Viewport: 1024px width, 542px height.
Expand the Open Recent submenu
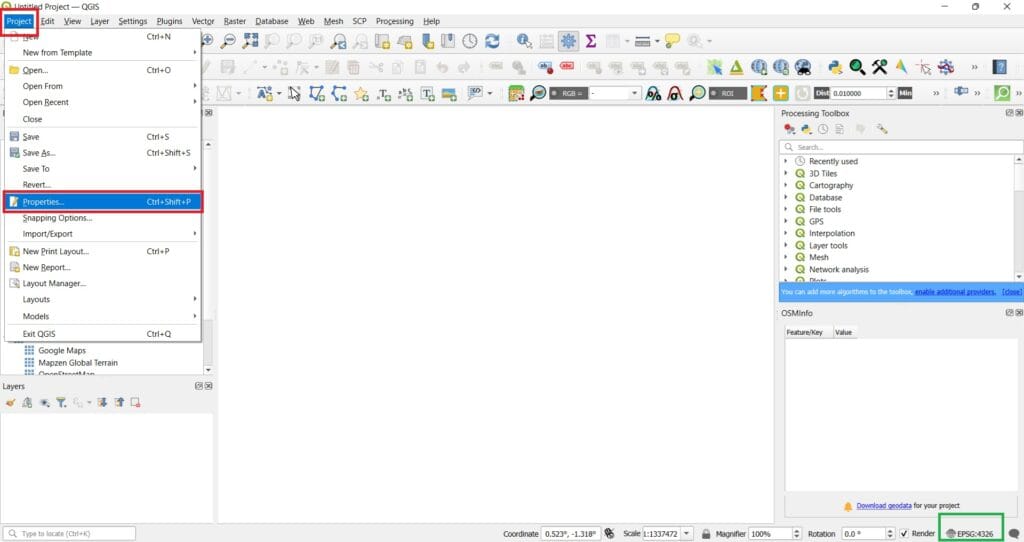click(x=103, y=103)
